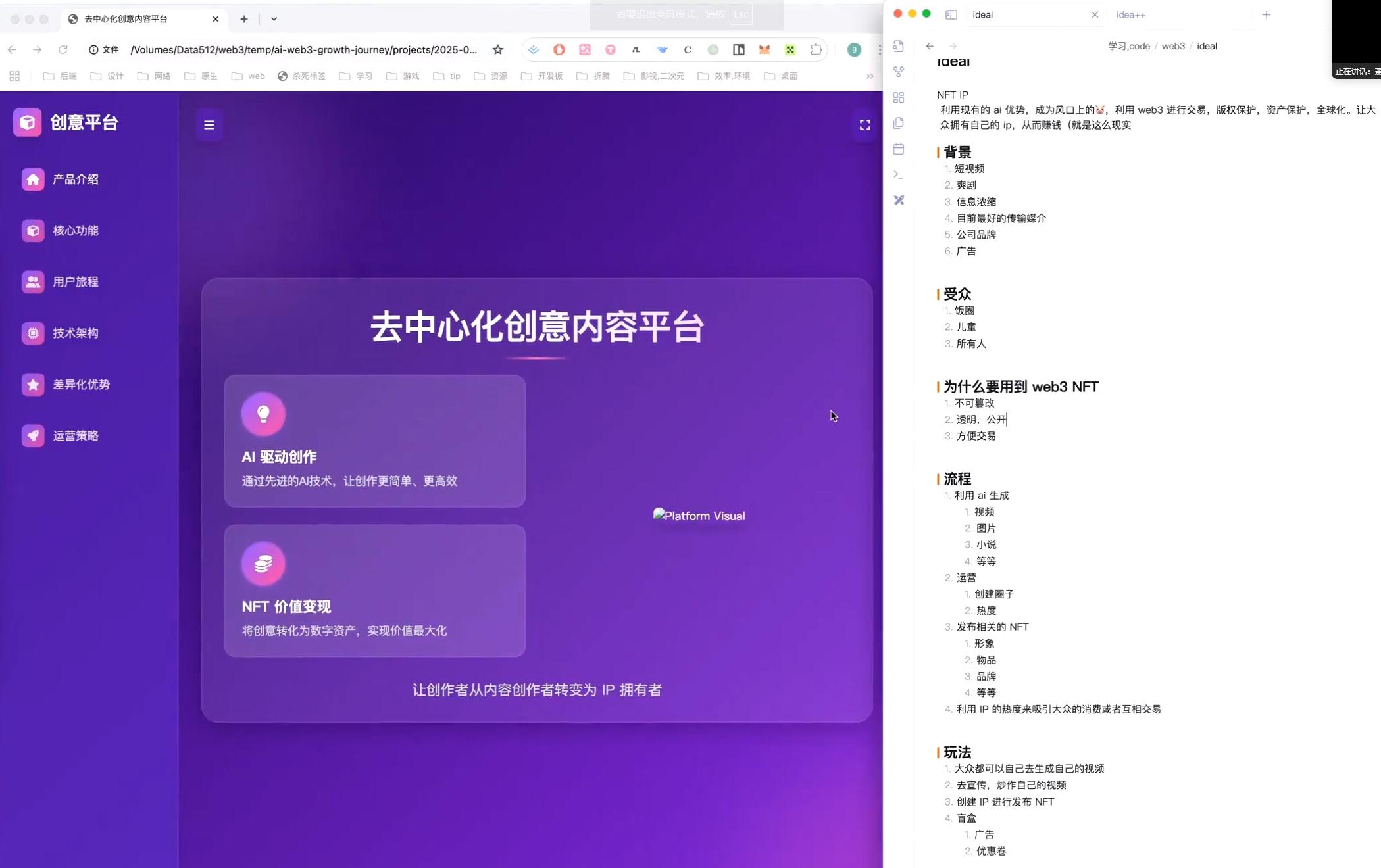Image resolution: width=1381 pixels, height=868 pixels.
Task: Toggle the hamburger menu in the web page header
Action: 209,125
